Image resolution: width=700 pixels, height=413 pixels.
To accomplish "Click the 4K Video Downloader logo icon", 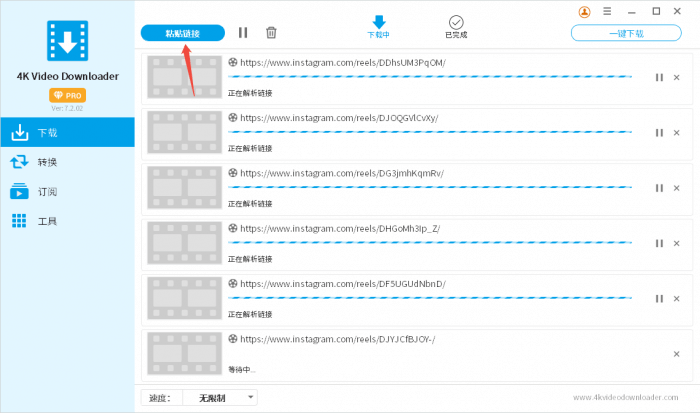I will tap(67, 41).
